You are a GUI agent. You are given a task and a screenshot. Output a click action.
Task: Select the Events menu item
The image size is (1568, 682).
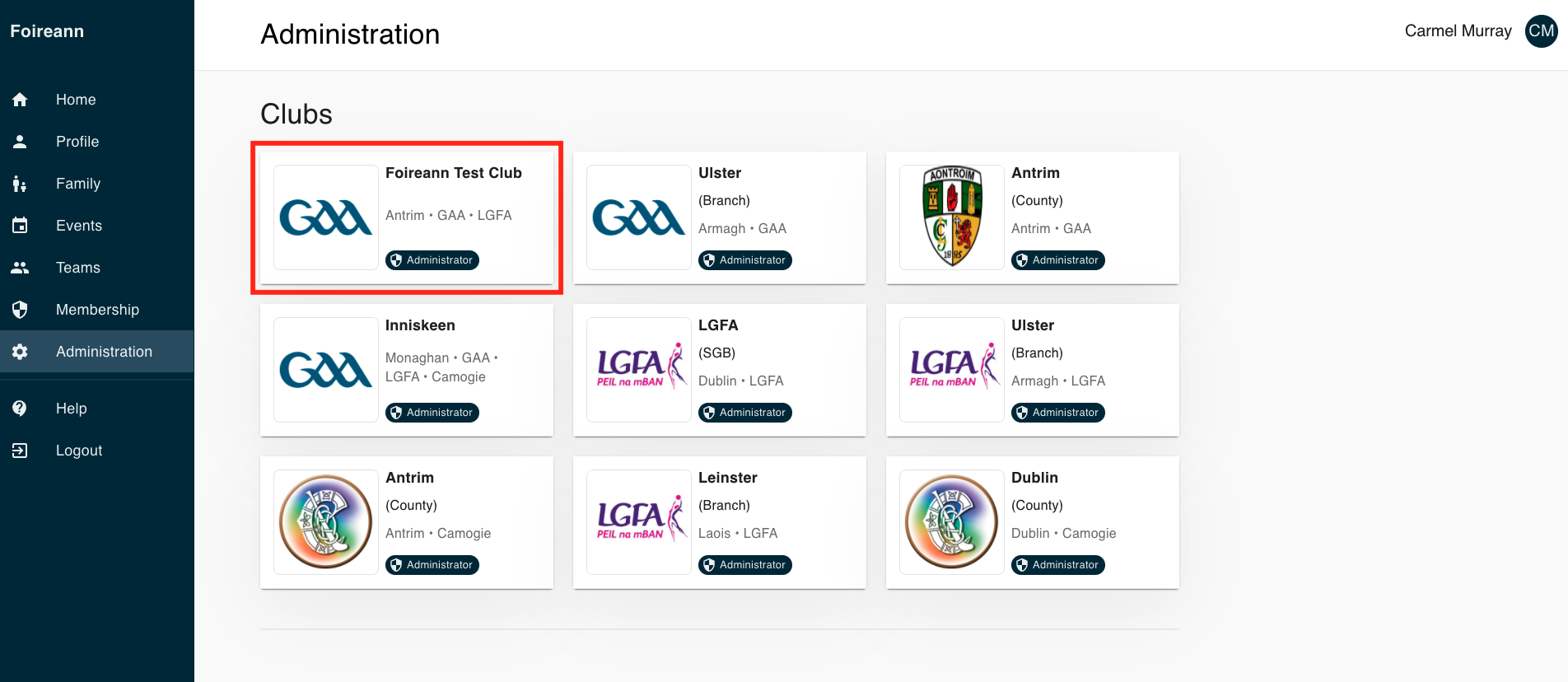tap(79, 226)
